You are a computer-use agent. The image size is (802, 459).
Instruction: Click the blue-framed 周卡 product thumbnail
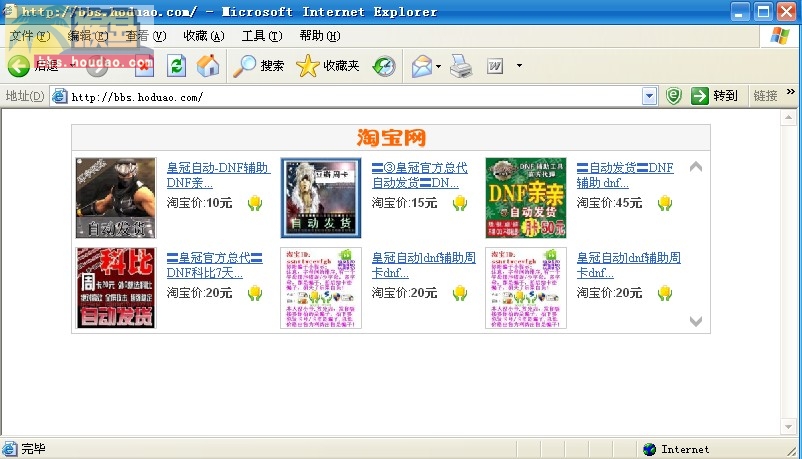pos(321,198)
